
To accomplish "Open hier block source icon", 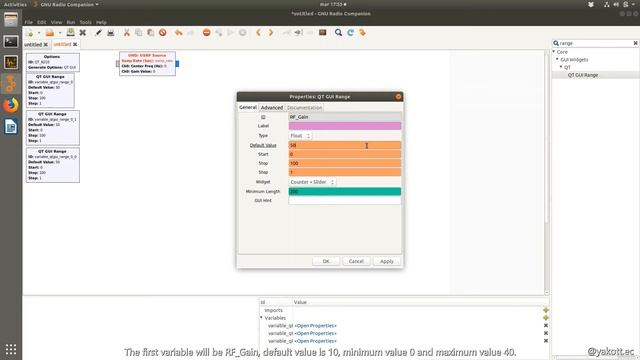I will pos(362,33).
